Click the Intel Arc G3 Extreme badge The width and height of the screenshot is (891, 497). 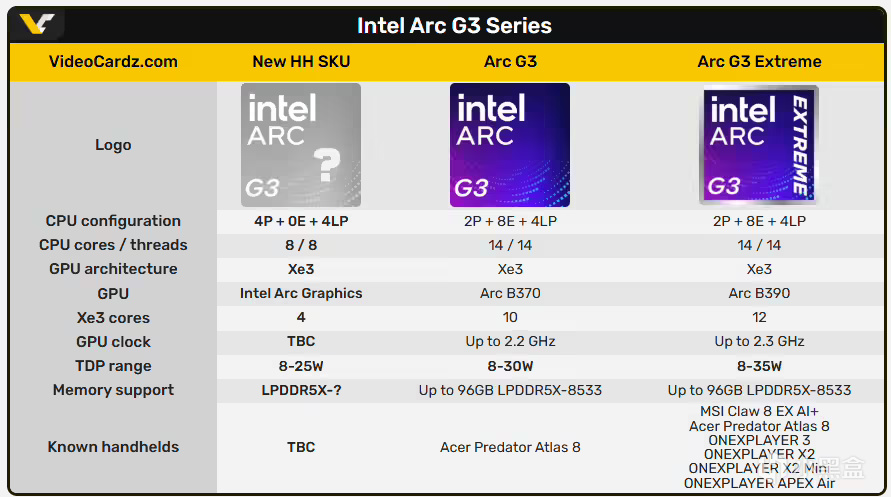759,145
